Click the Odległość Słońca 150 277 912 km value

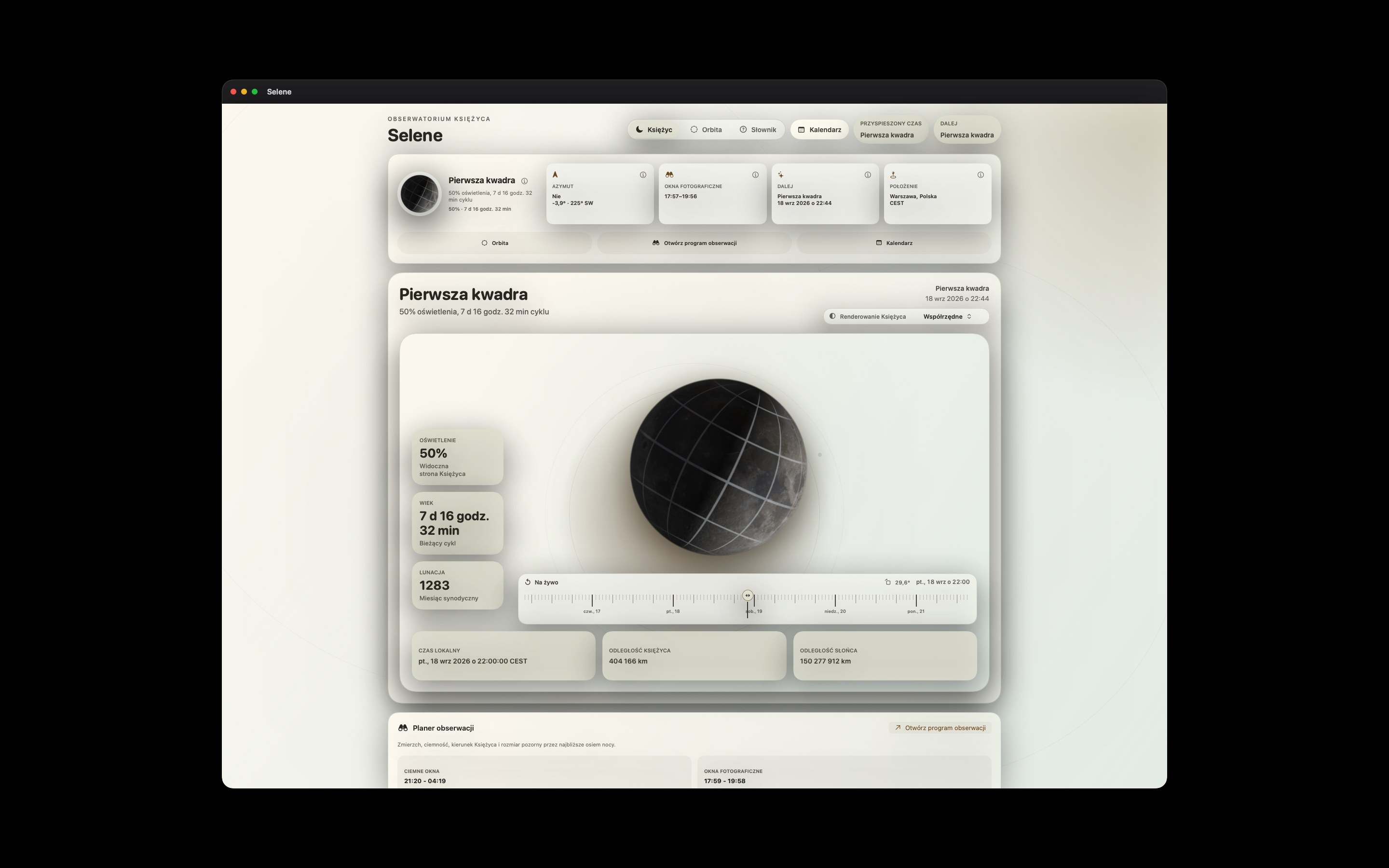(825, 661)
